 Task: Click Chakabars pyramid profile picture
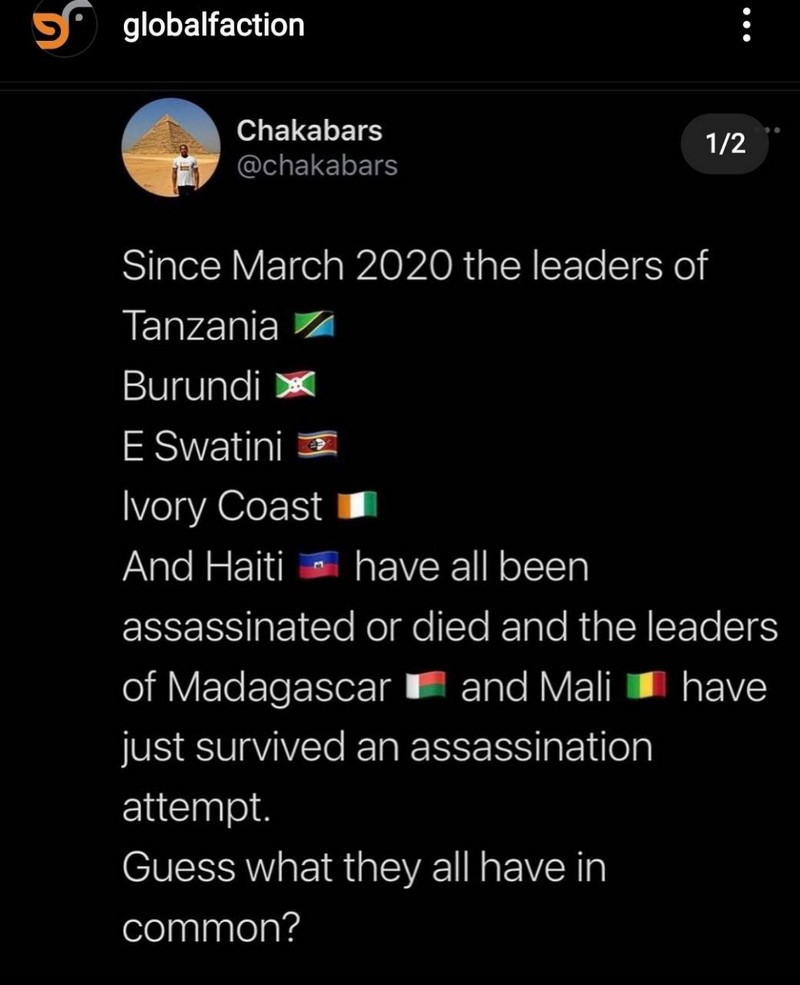click(x=170, y=148)
